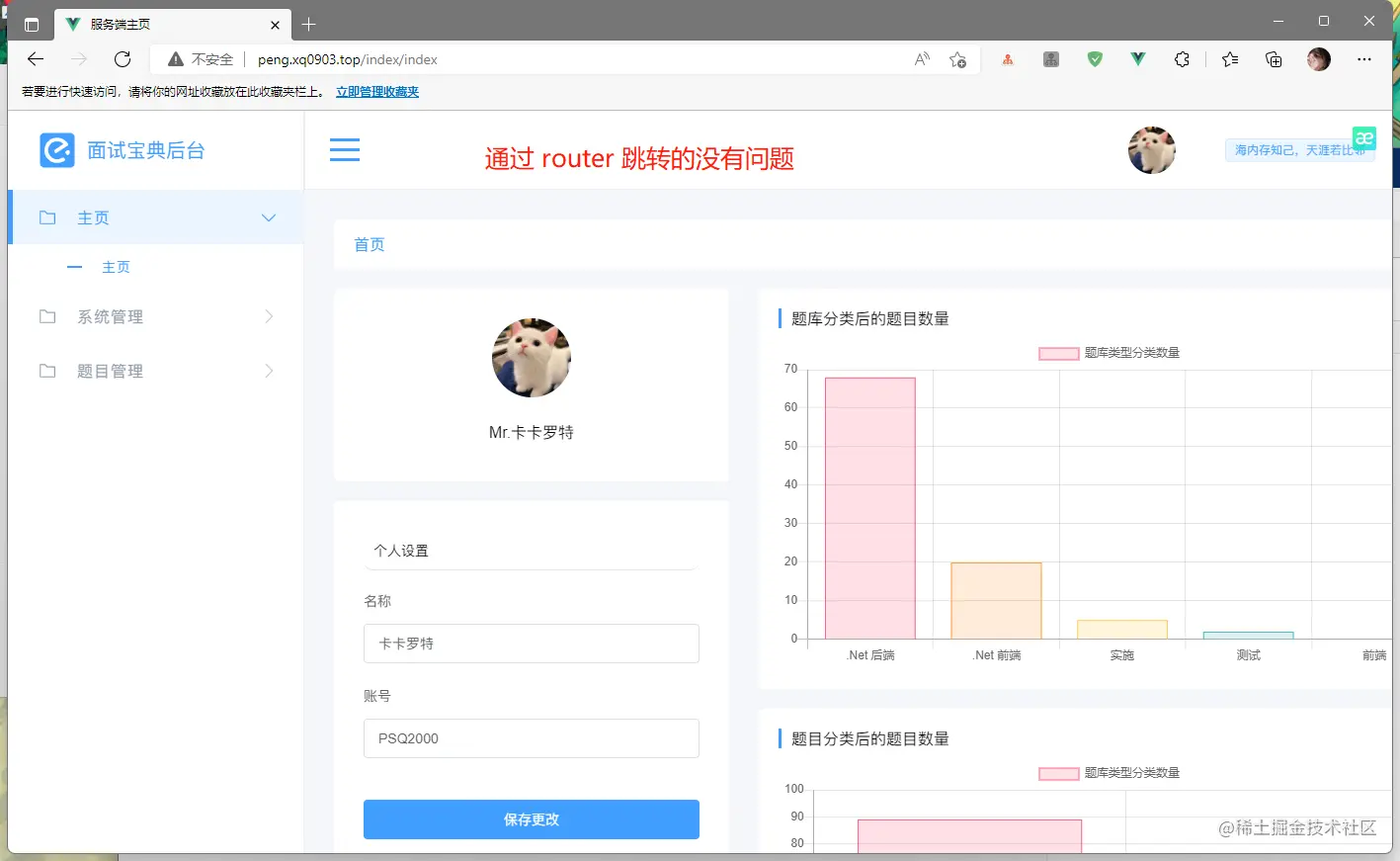This screenshot has width=1400, height=861.
Task: Open the Vue devtools extension icon
Action: tap(1137, 59)
